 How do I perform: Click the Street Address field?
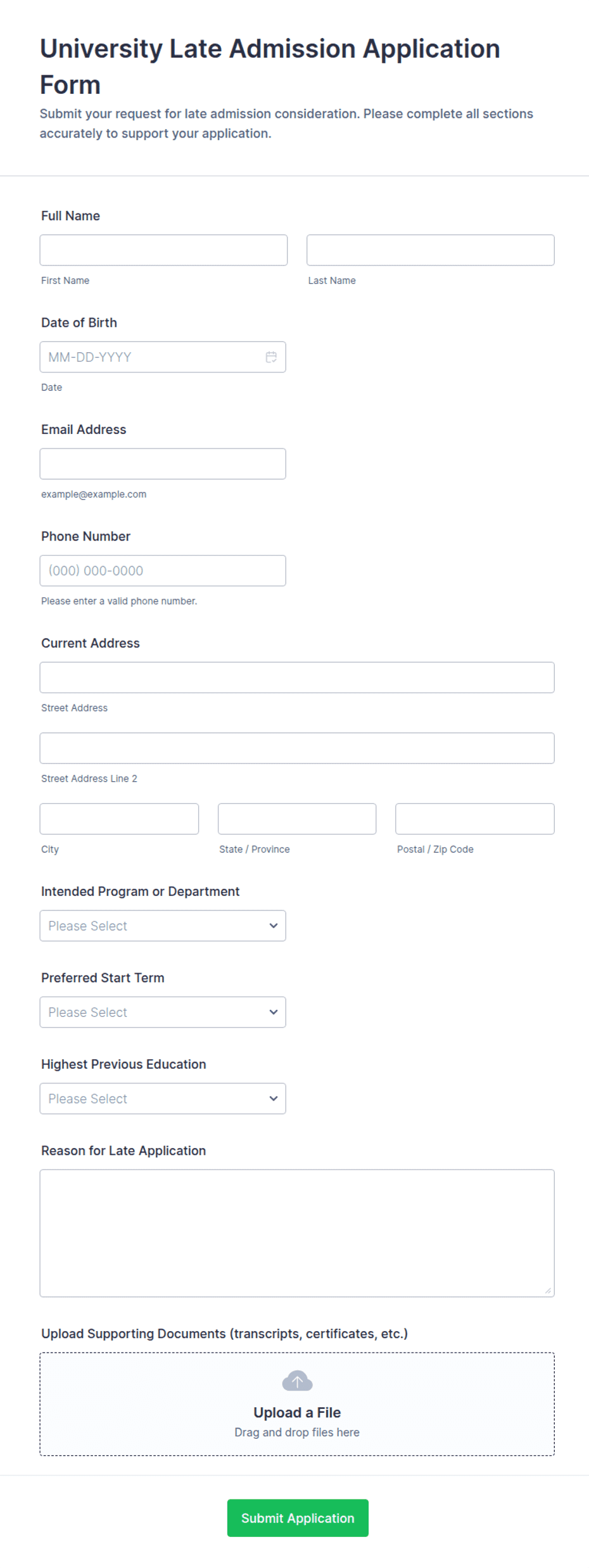297,678
